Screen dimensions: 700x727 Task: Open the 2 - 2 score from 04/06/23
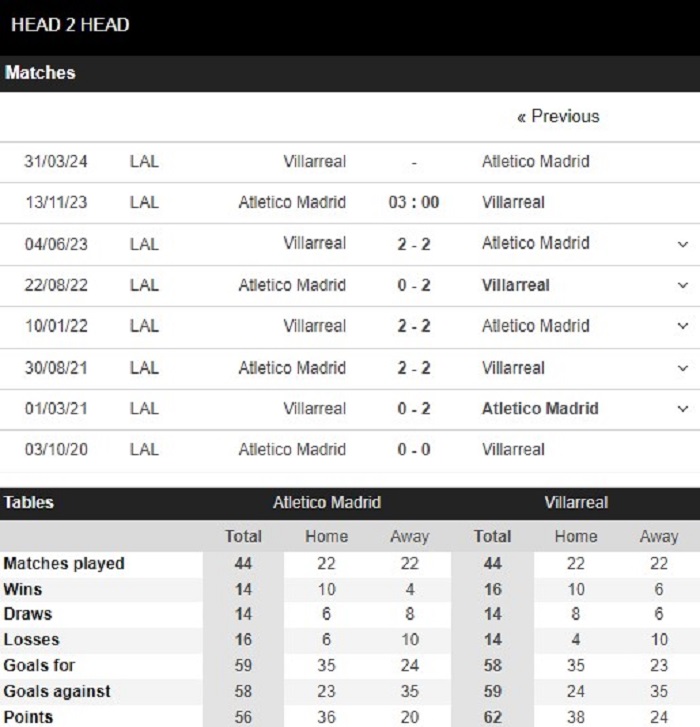pyautogui.click(x=414, y=244)
